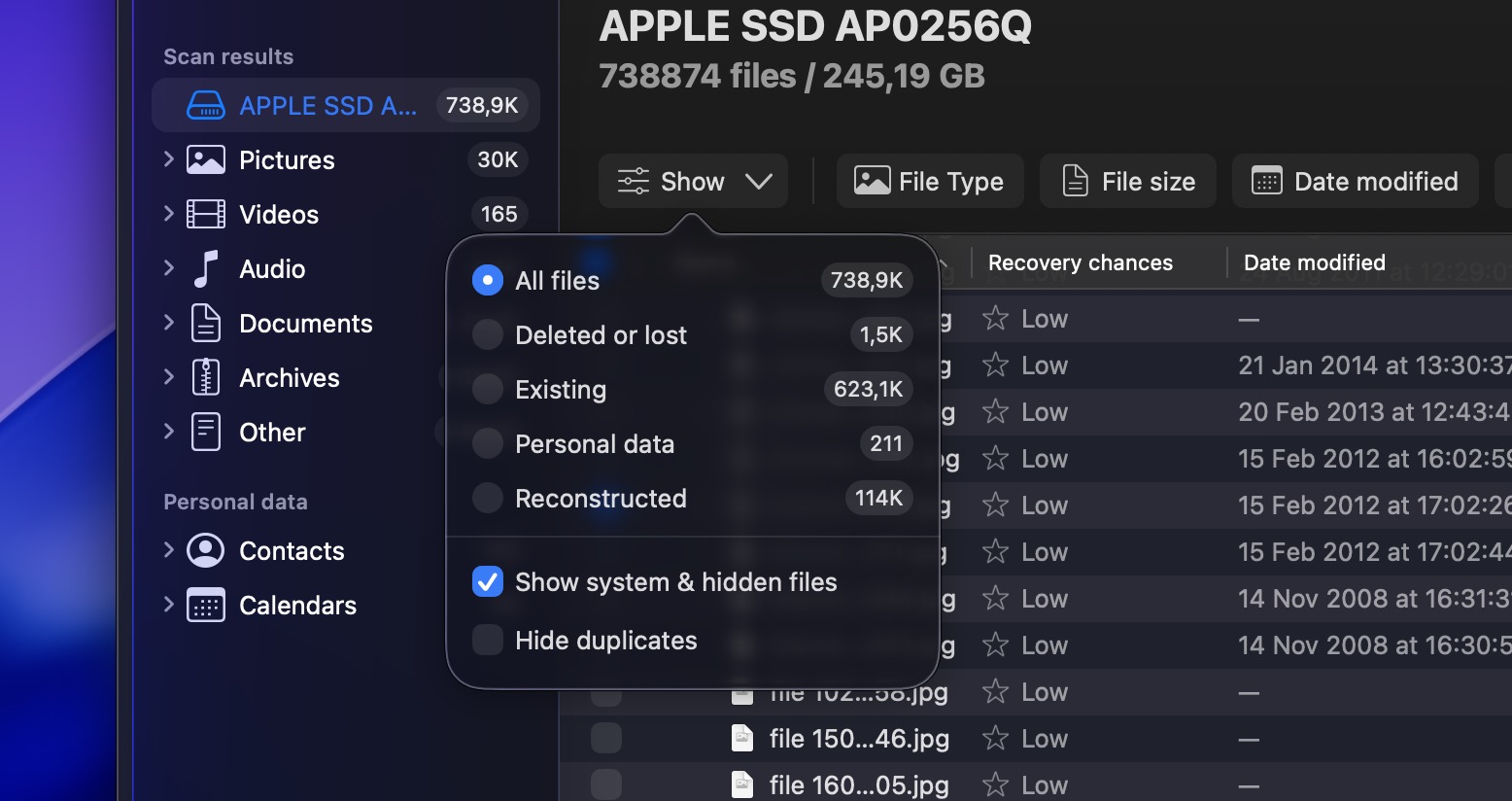
Task: Expand the Other tree item
Action: (x=168, y=432)
